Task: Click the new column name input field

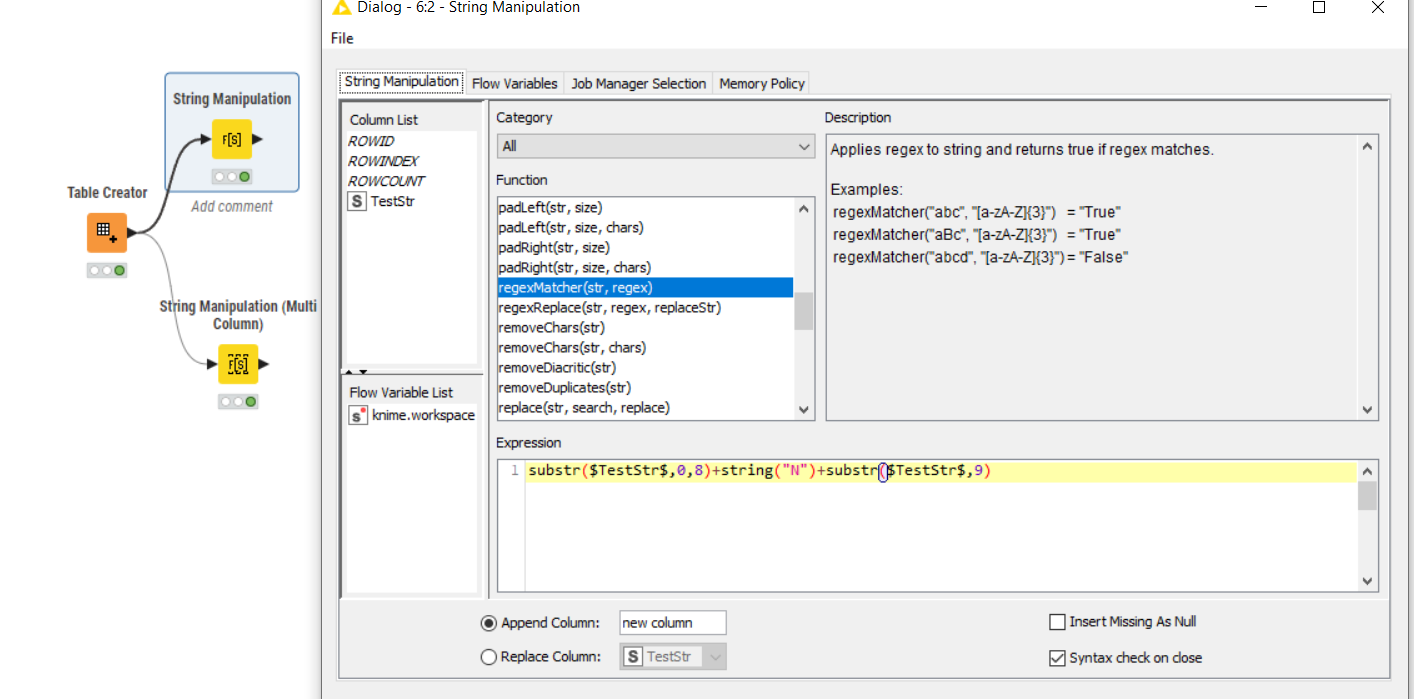Action: [x=672, y=623]
